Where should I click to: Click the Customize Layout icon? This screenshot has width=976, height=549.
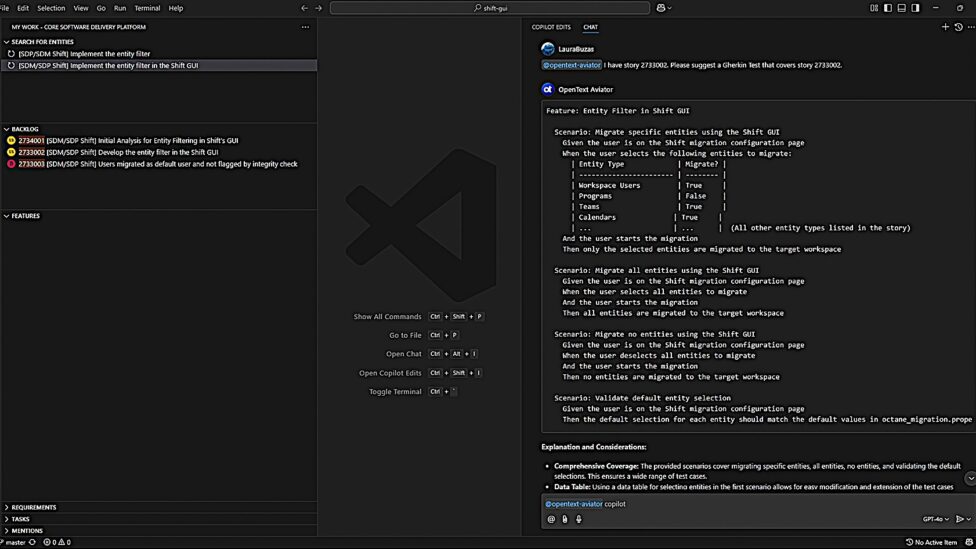click(x=874, y=8)
